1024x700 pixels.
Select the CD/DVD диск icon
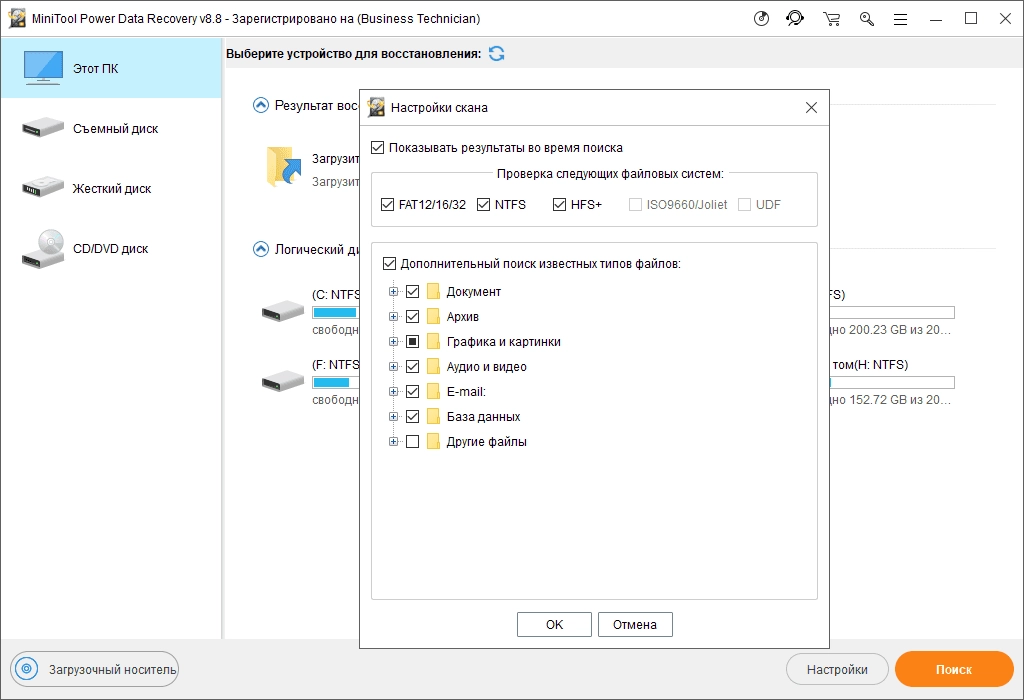[42, 249]
